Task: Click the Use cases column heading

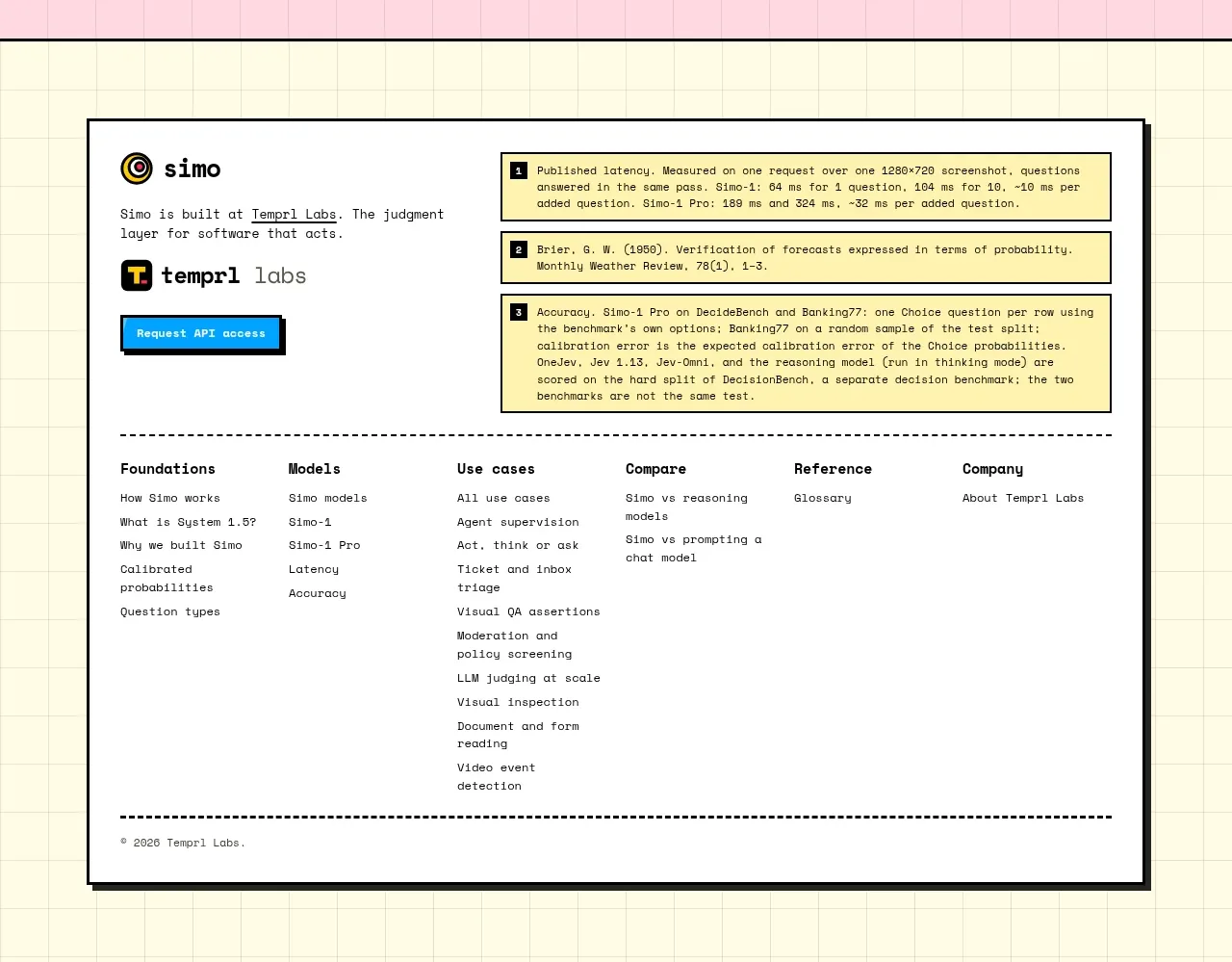Action: click(x=496, y=469)
